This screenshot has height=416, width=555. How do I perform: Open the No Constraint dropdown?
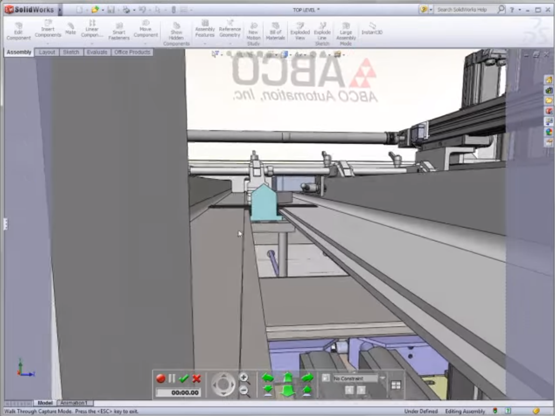pos(359,378)
